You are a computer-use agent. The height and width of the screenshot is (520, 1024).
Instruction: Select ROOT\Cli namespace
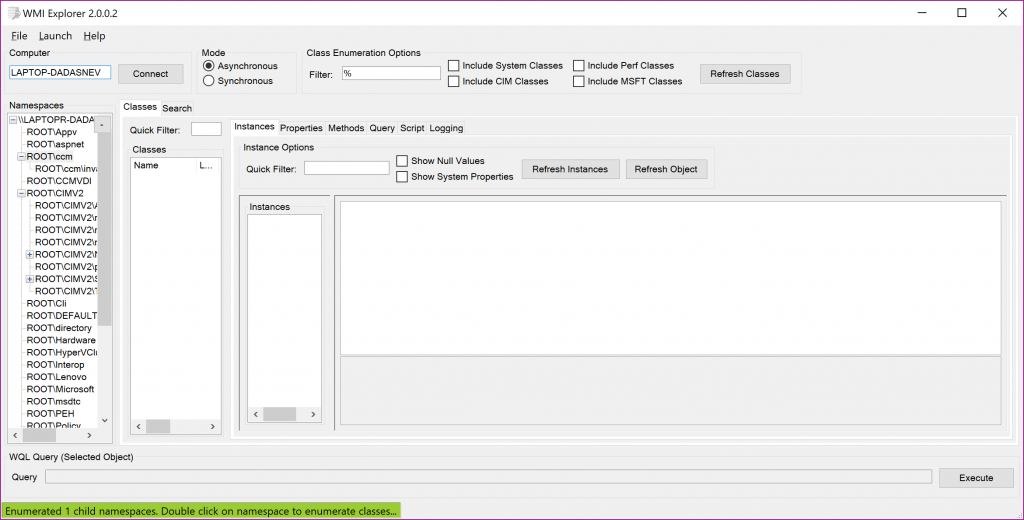pyautogui.click(x=46, y=304)
